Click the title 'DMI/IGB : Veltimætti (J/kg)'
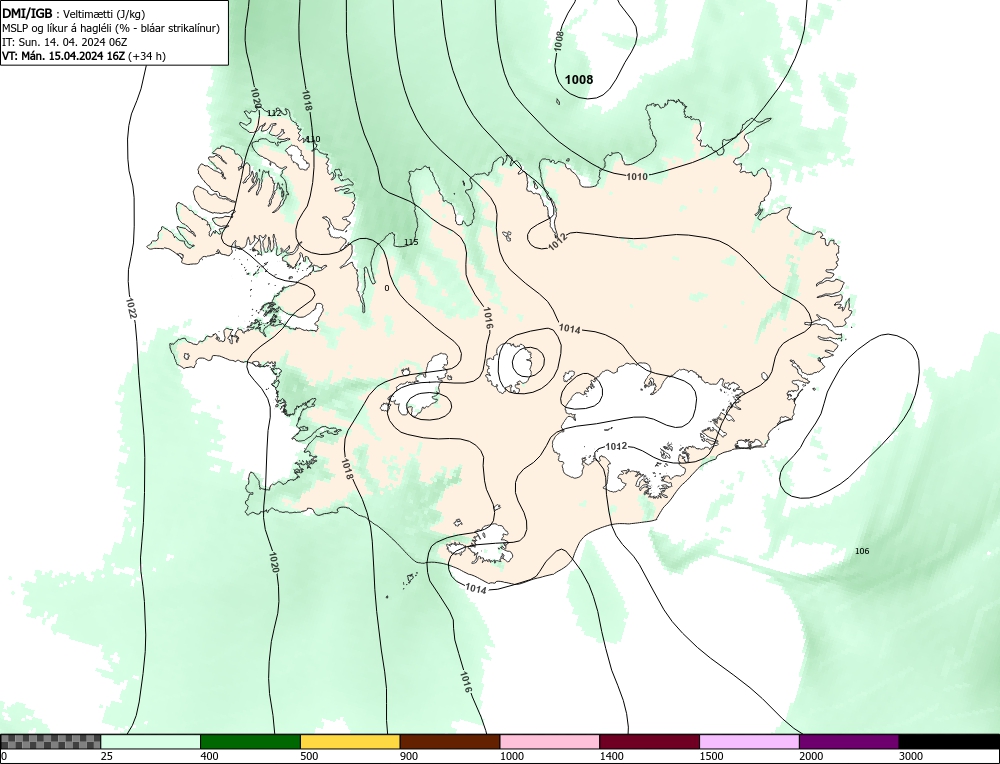 74,13
